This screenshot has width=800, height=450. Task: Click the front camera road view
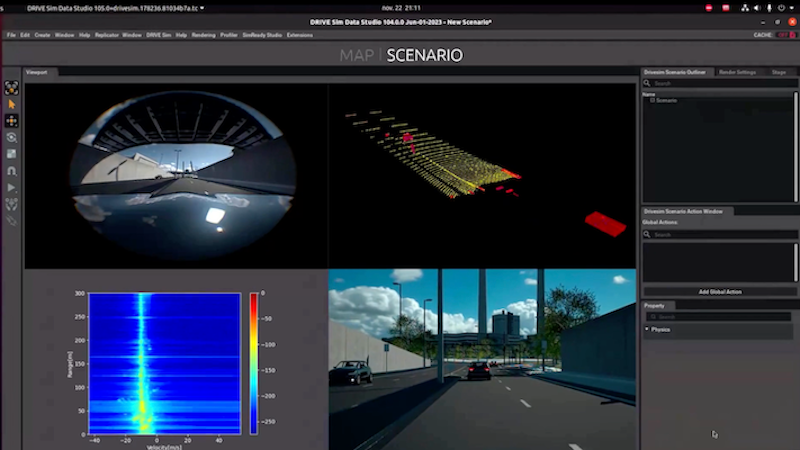[482, 359]
